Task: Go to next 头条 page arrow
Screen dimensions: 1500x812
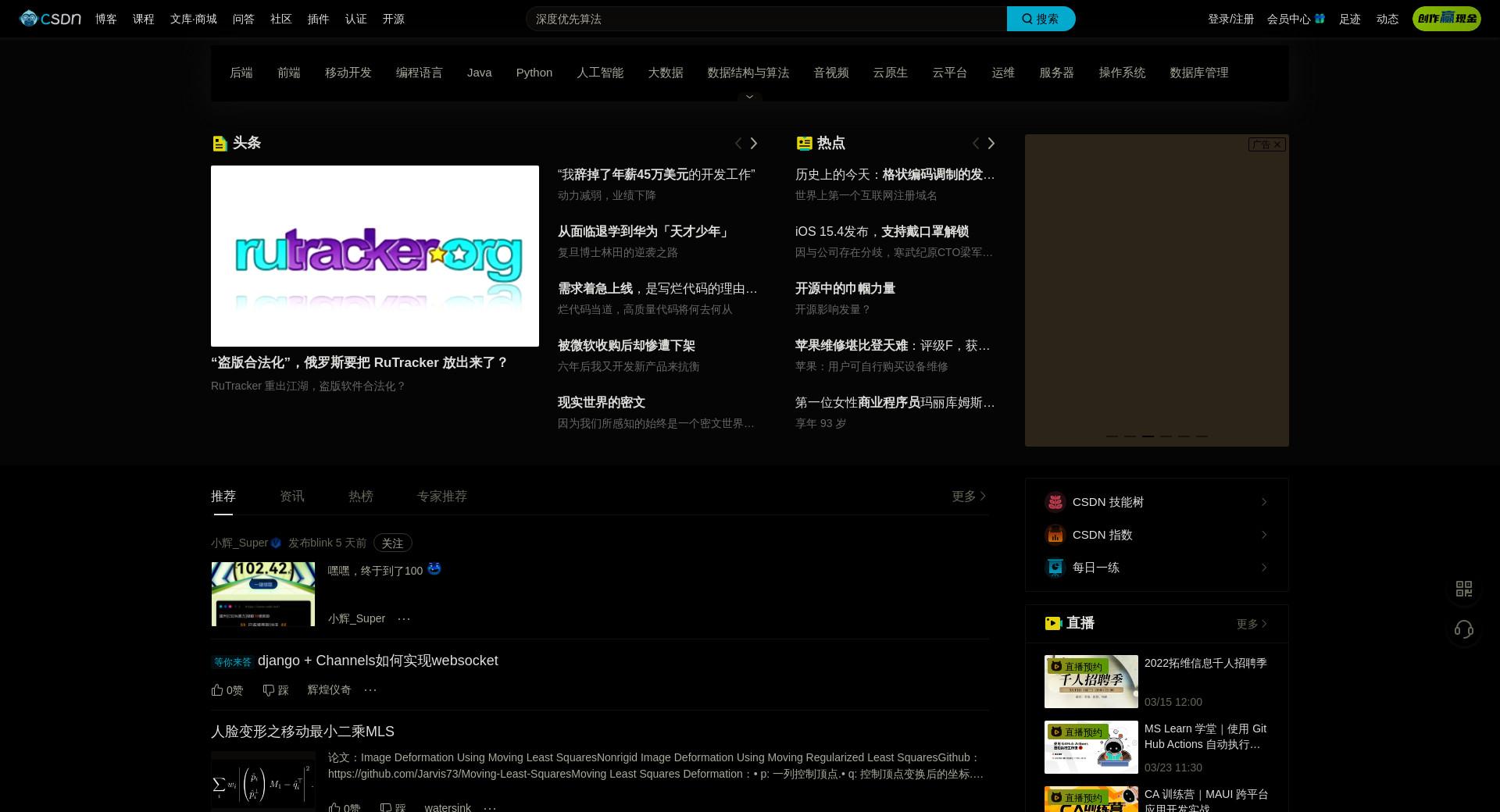Action: point(754,143)
